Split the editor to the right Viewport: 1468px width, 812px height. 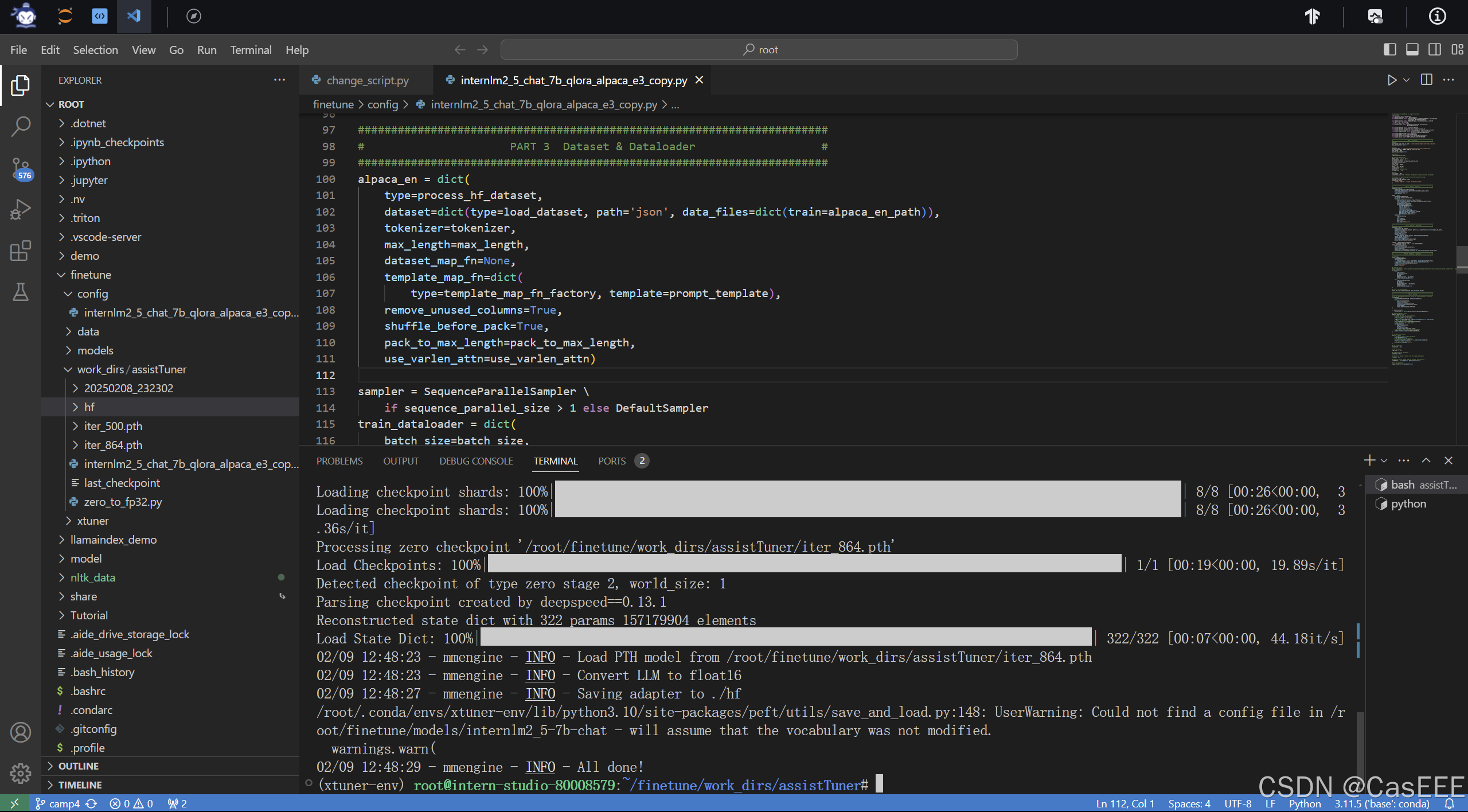pyautogui.click(x=1427, y=80)
